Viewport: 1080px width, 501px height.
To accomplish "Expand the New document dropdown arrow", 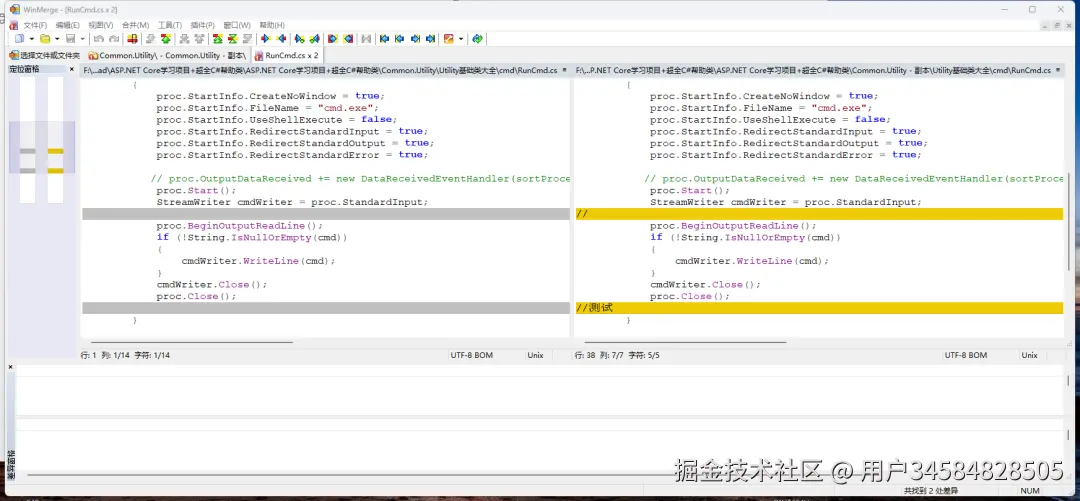I will [32, 39].
